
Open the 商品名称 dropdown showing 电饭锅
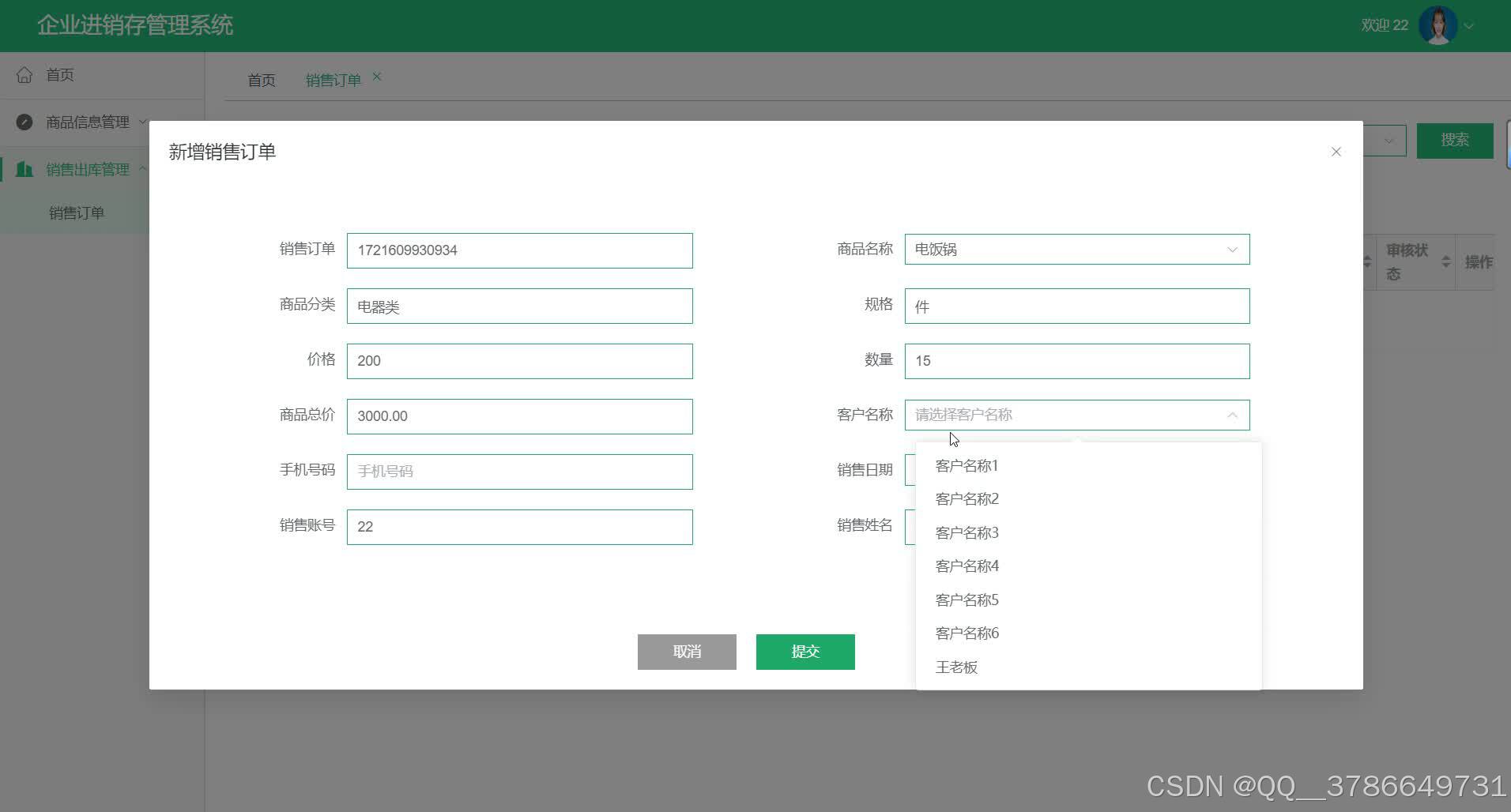1077,250
